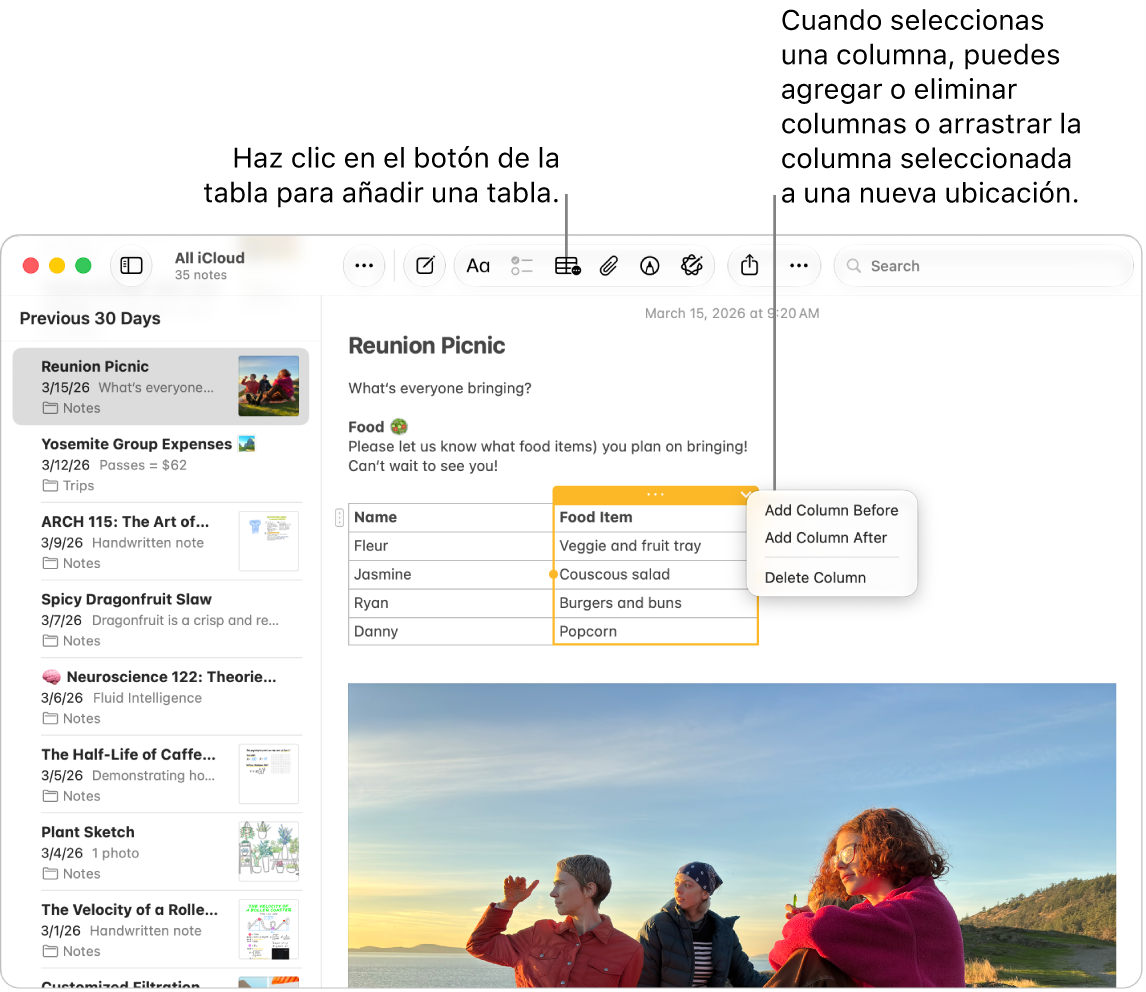Create a new note with compose icon

coord(425,265)
